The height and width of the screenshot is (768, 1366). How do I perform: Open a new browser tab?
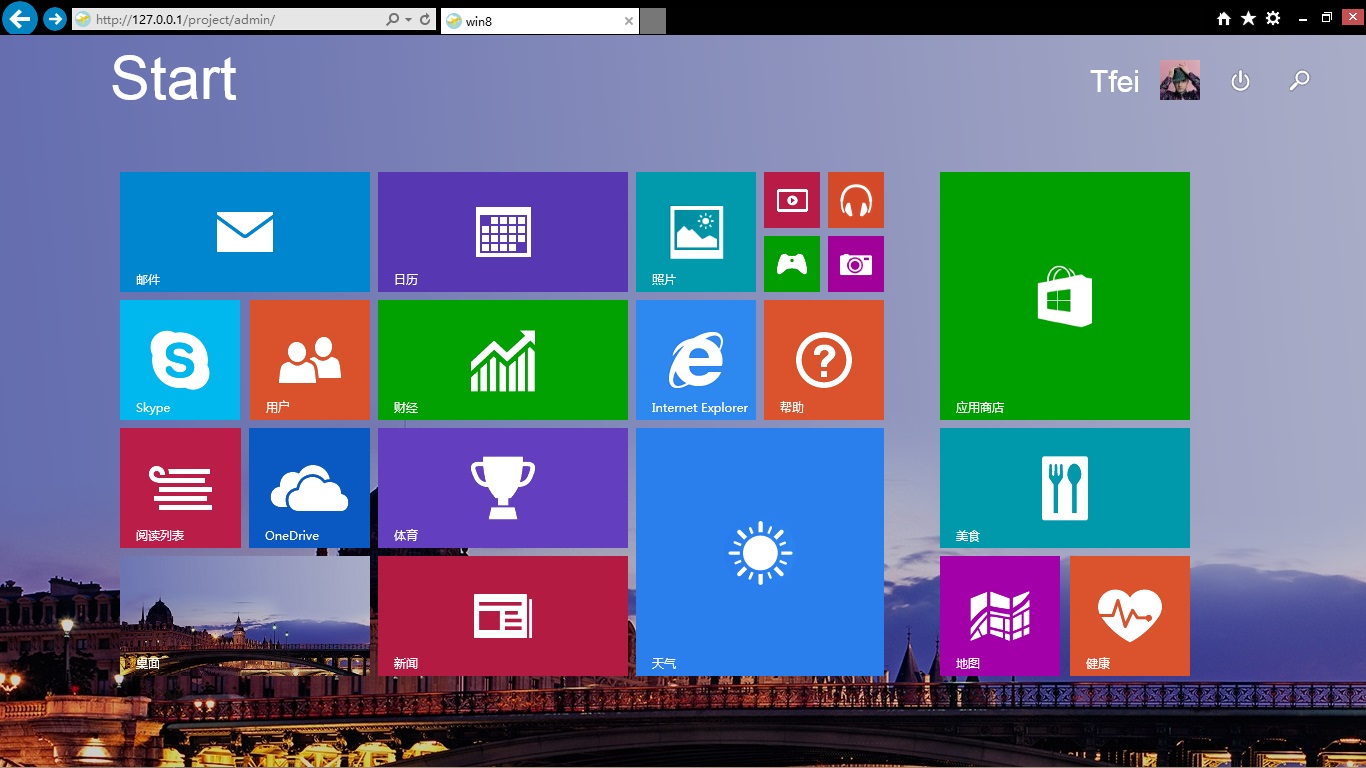653,21
